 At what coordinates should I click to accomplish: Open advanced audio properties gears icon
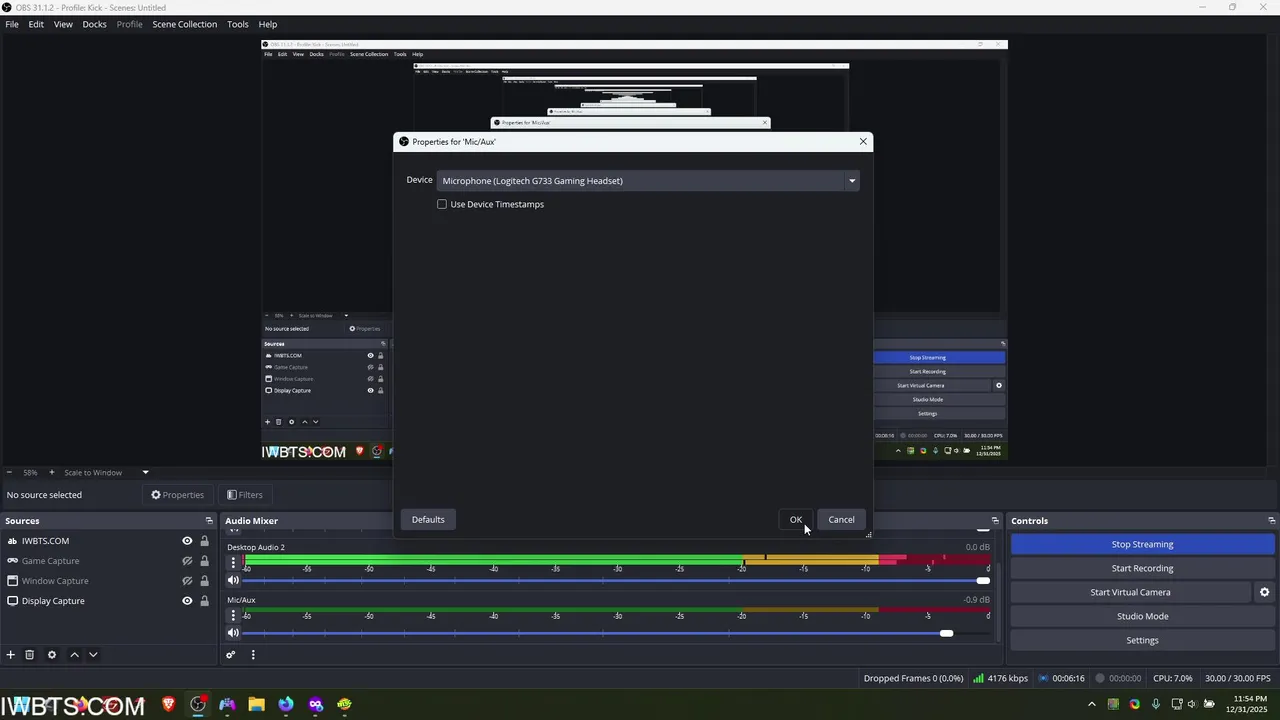(x=231, y=655)
